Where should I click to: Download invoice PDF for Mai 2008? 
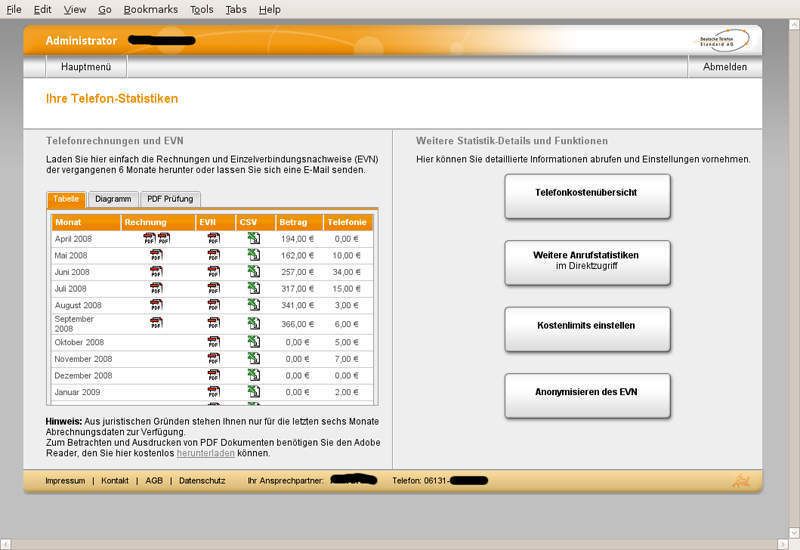click(x=157, y=255)
